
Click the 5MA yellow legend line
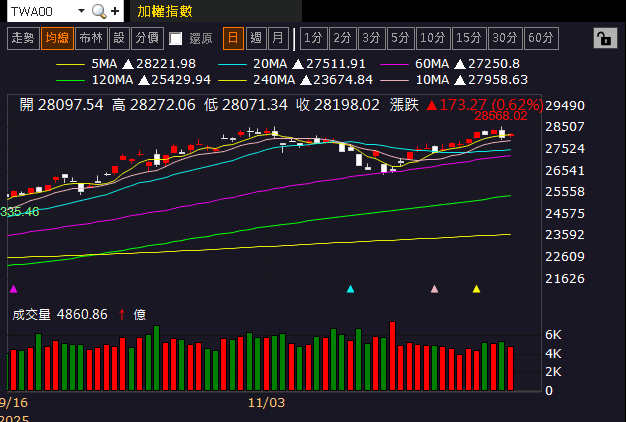pos(70,64)
